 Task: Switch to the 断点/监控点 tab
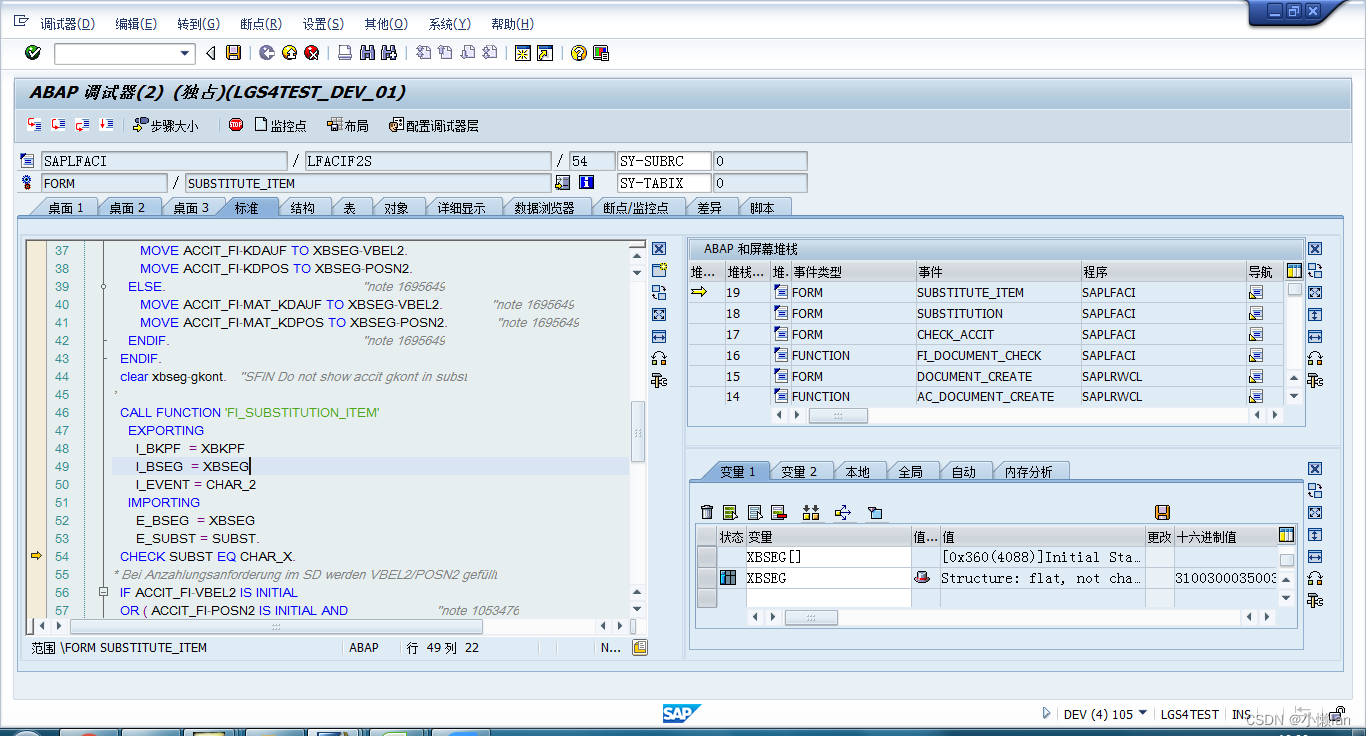[636, 208]
